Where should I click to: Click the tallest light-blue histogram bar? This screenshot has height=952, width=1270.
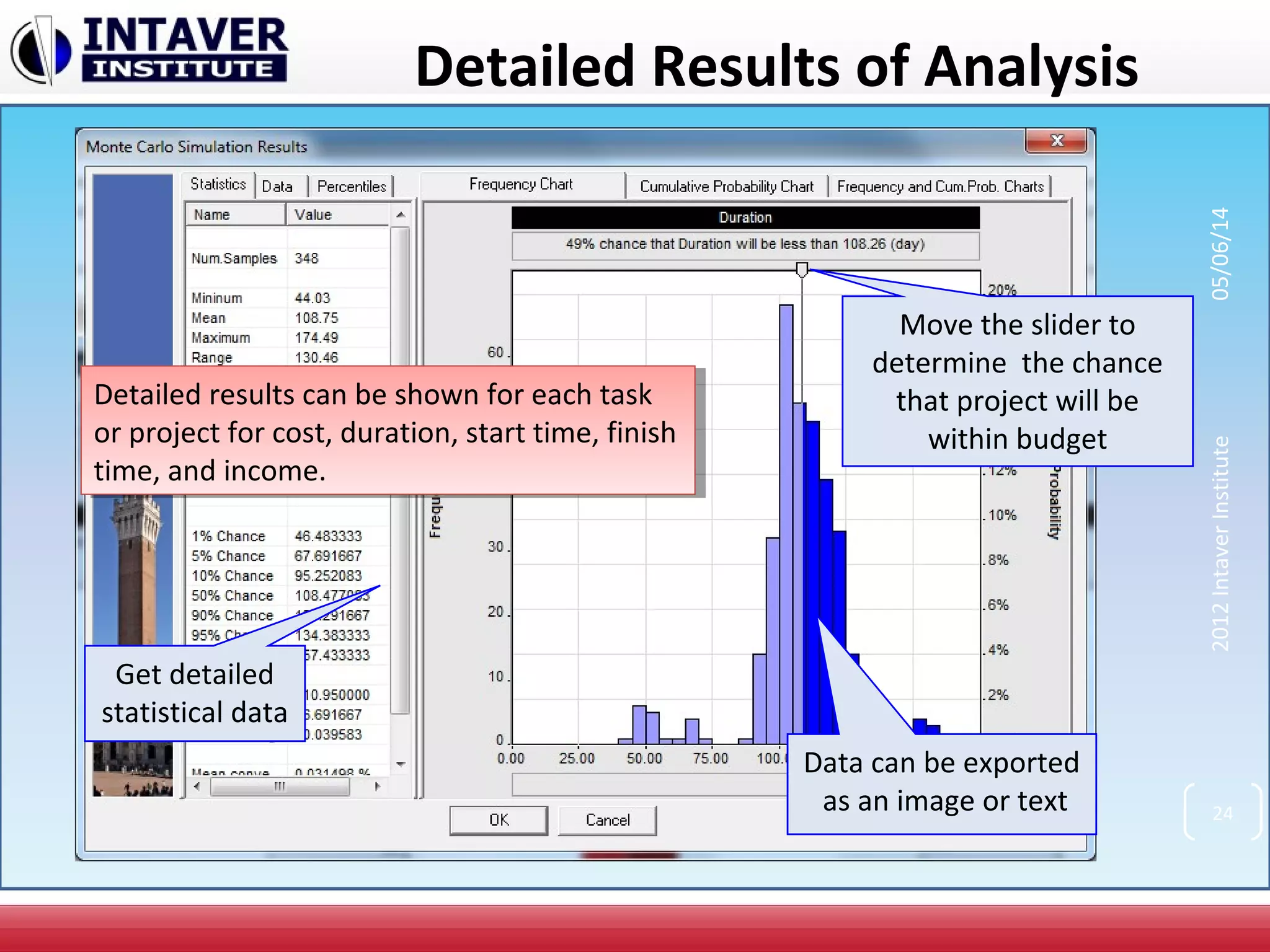786,524
